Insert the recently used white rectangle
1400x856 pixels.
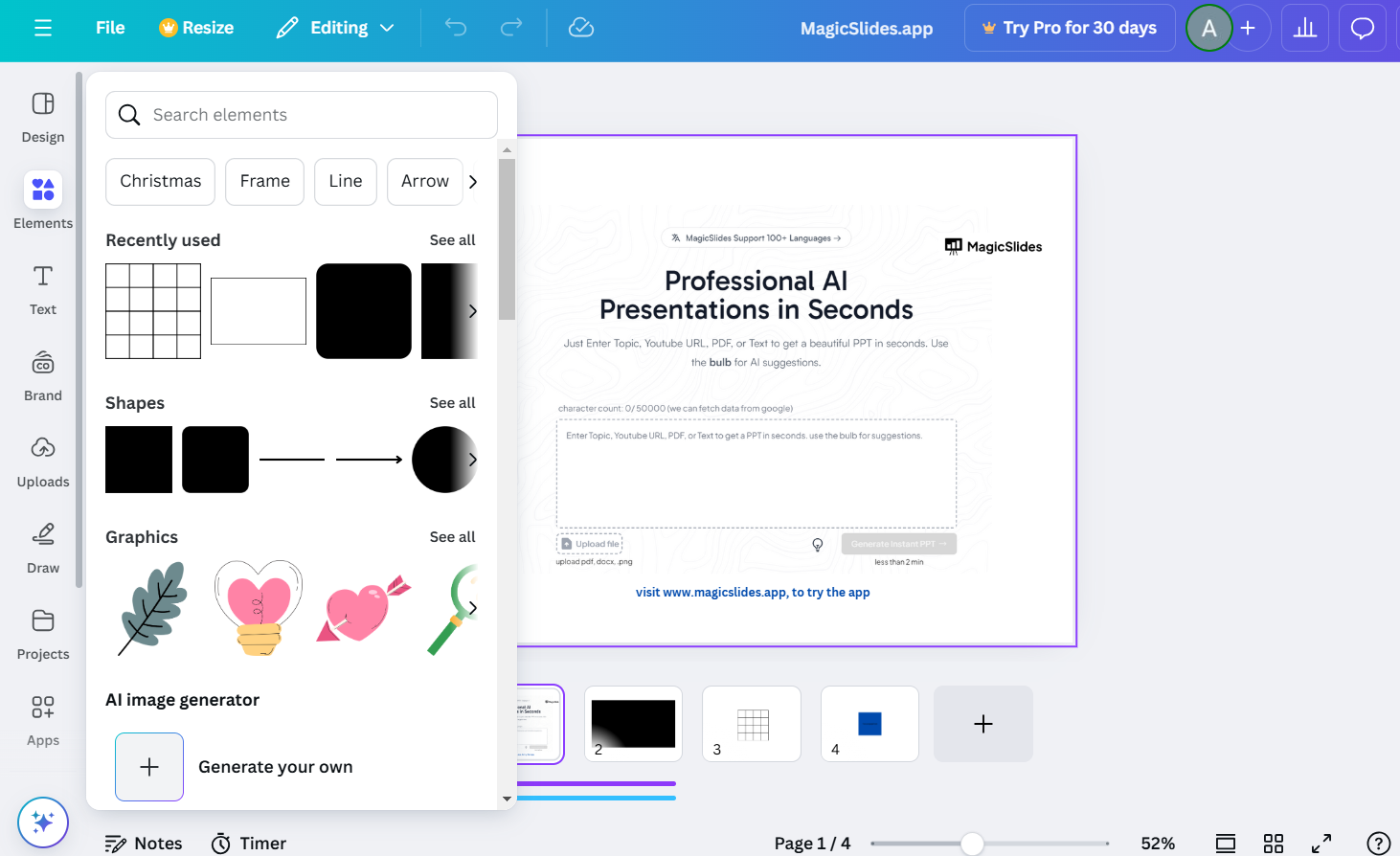[259, 311]
